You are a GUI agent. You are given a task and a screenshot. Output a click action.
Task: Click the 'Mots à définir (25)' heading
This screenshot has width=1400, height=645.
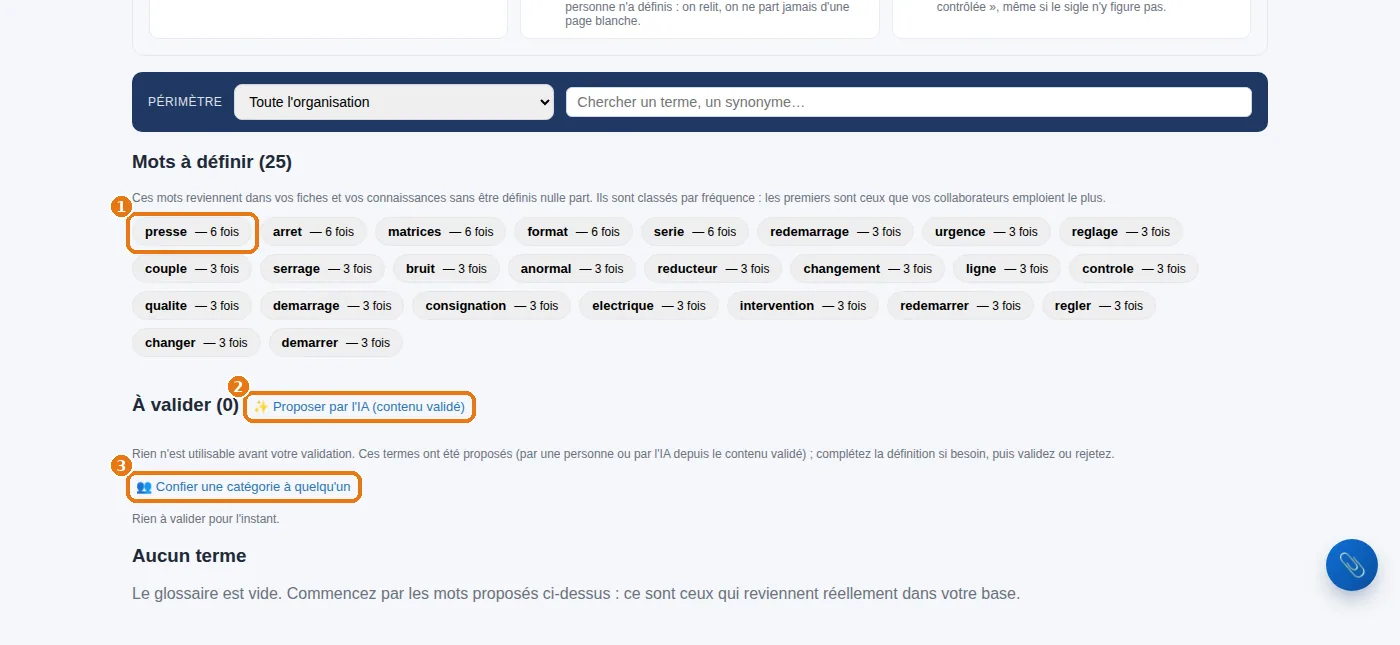pyautogui.click(x=212, y=162)
